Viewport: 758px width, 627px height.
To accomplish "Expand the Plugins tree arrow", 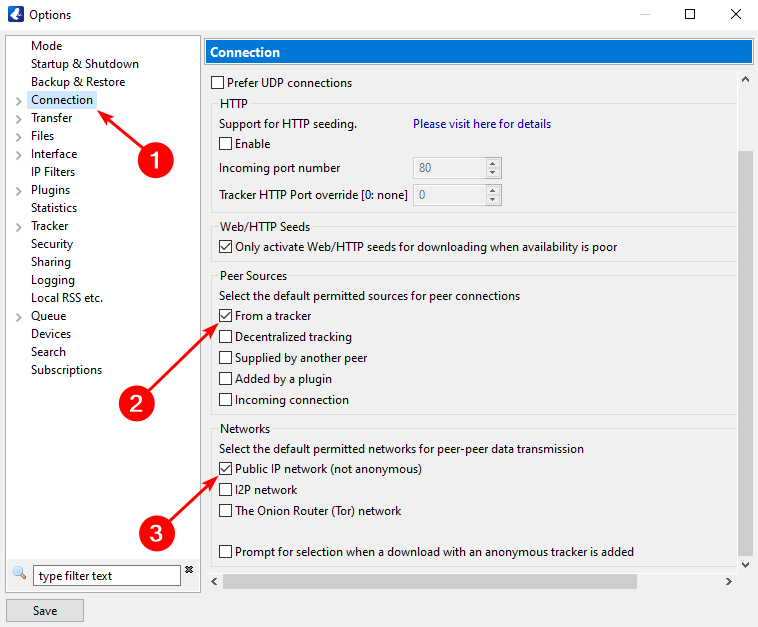I will pyautogui.click(x=18, y=191).
